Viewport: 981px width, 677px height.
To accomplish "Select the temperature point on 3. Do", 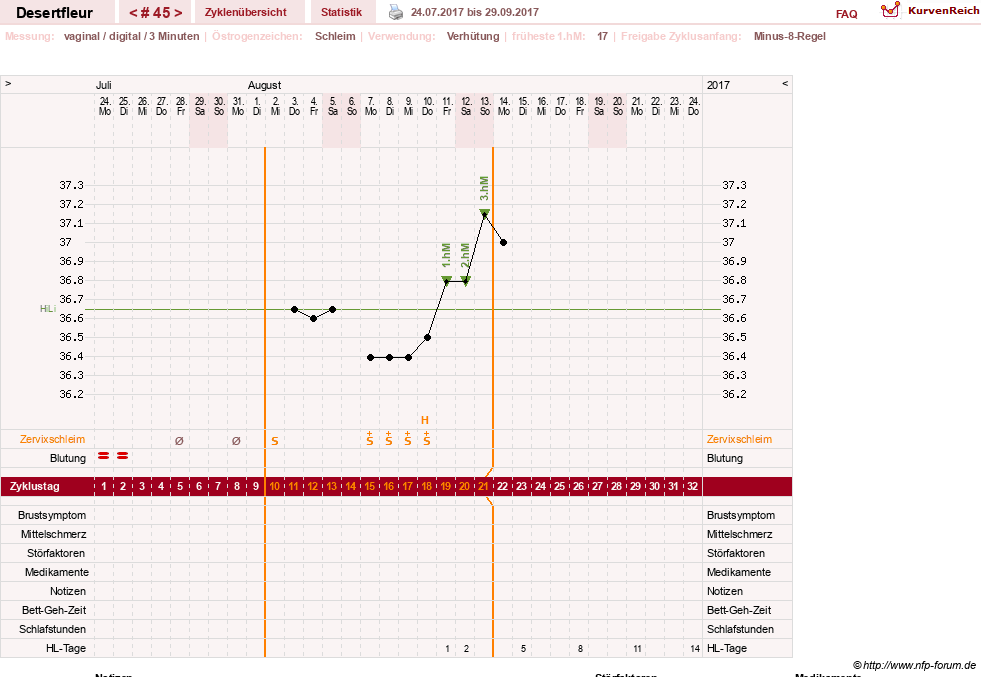I will click(x=295, y=309).
